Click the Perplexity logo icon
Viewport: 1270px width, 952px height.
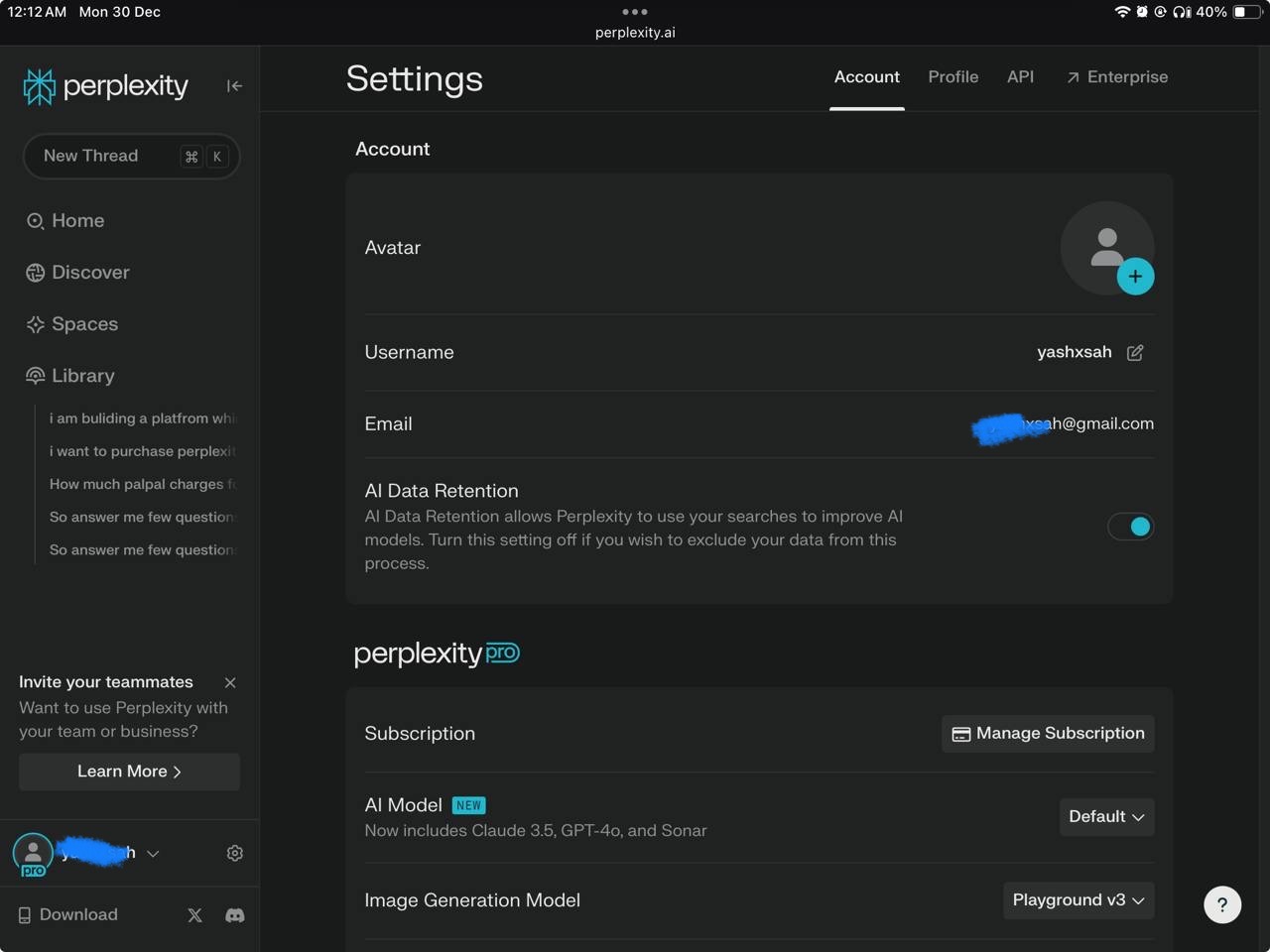click(40, 87)
